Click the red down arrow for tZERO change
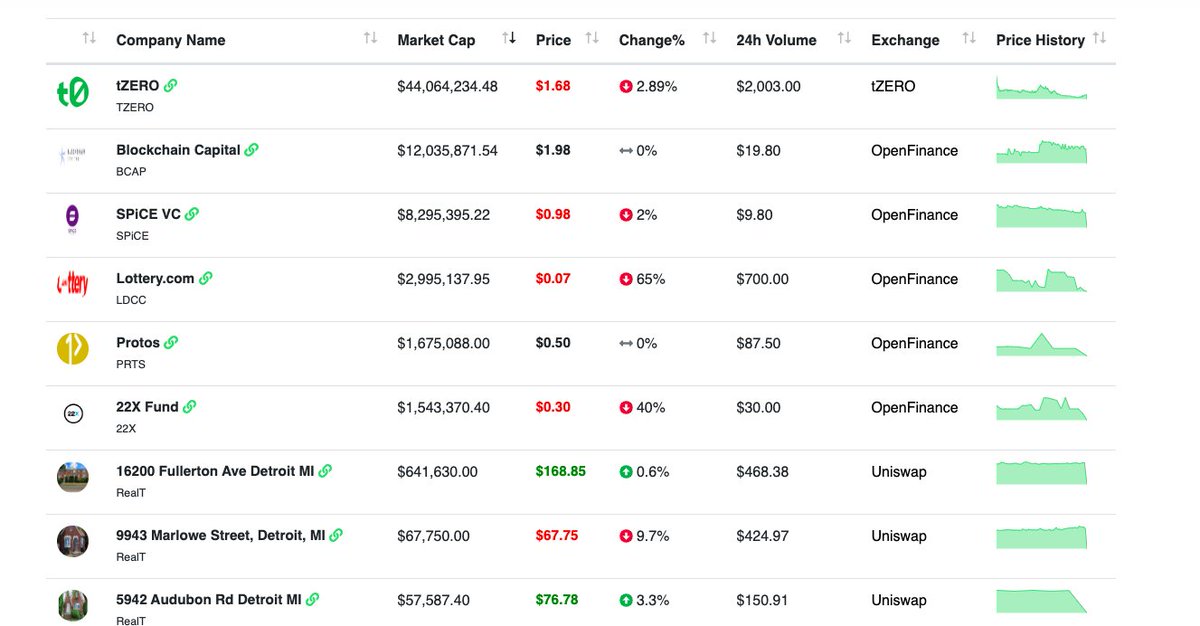This screenshot has width=1200, height=626. 626,87
